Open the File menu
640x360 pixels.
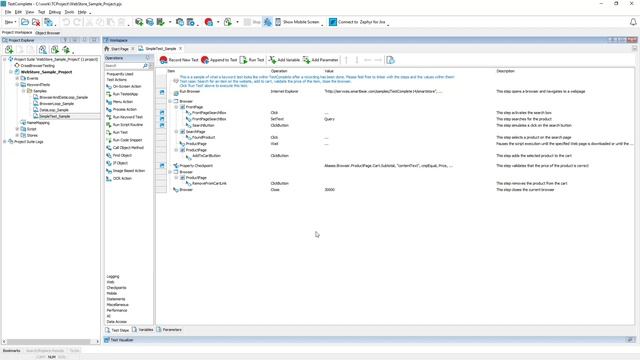[8, 12]
